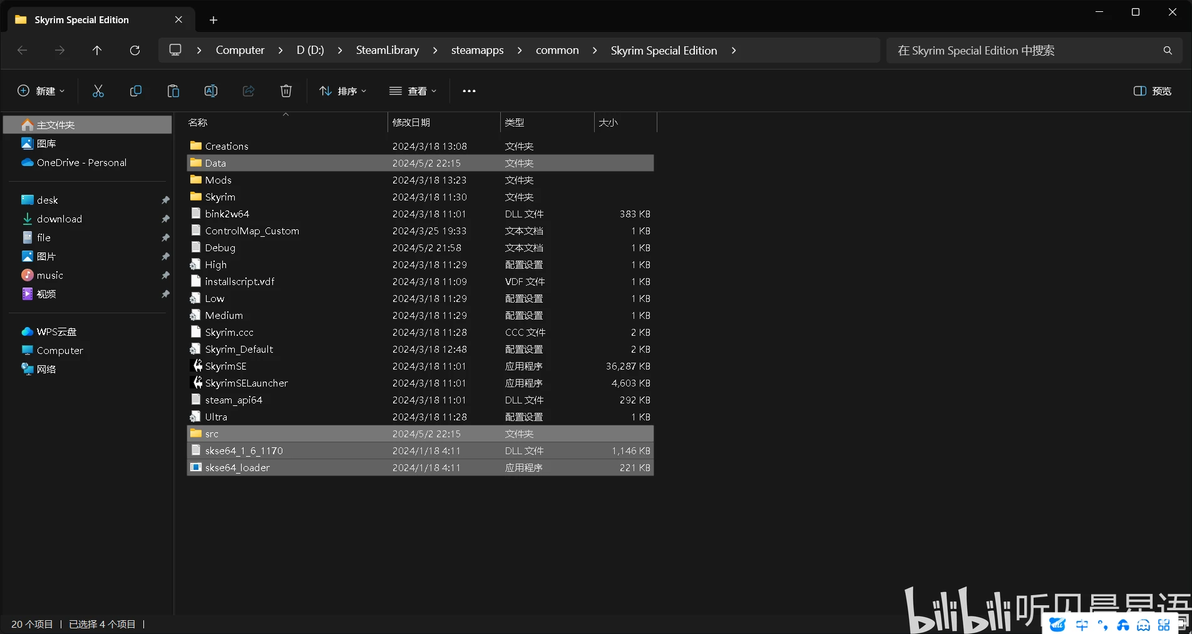Select the Skyrim folder
The height and width of the screenshot is (634, 1192).
click(420, 197)
